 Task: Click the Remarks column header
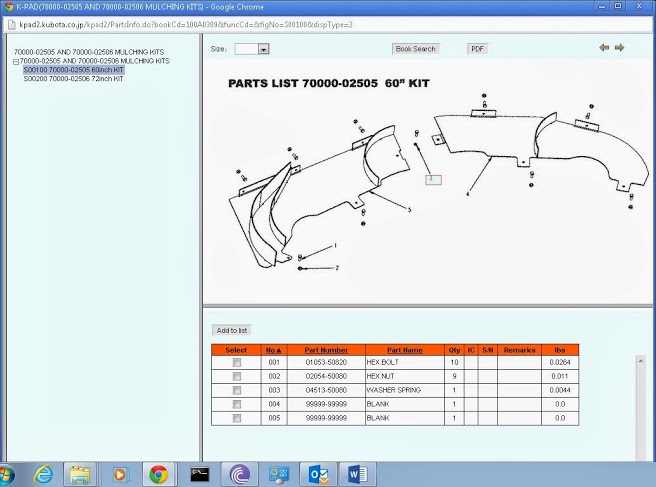coord(519,350)
